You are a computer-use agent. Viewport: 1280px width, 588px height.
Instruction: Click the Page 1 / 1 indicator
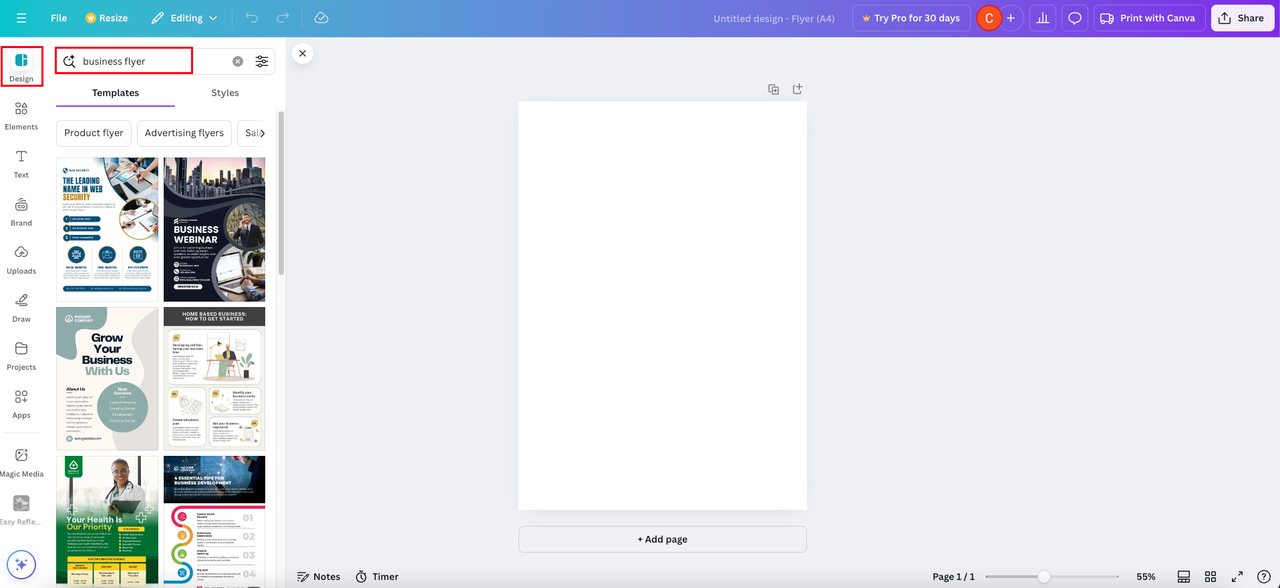953,577
